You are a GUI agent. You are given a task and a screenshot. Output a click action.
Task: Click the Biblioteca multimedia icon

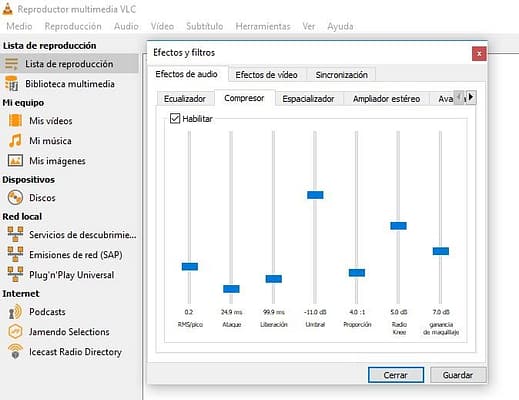coord(11,84)
